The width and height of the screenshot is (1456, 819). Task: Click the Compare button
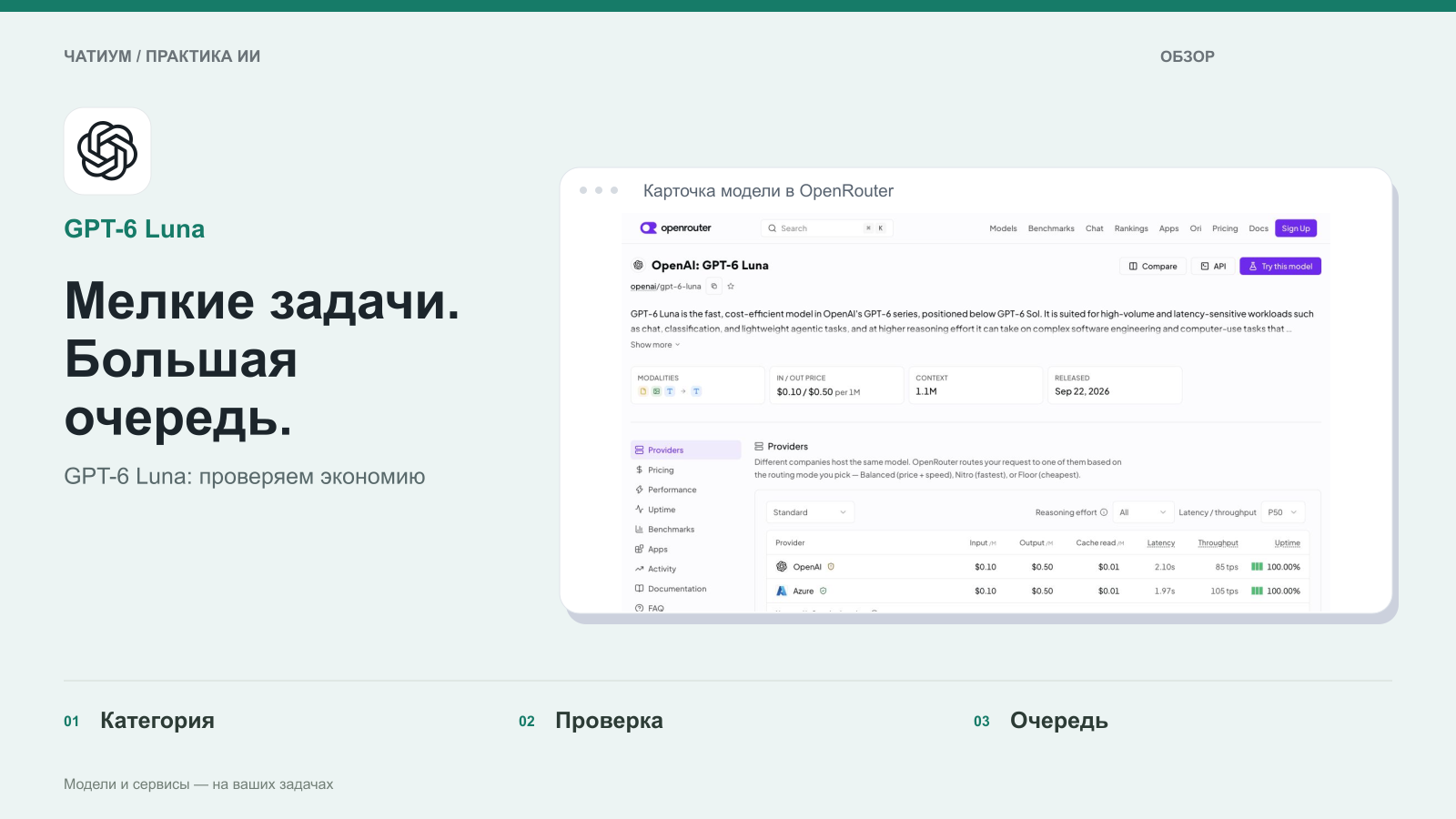1152,267
